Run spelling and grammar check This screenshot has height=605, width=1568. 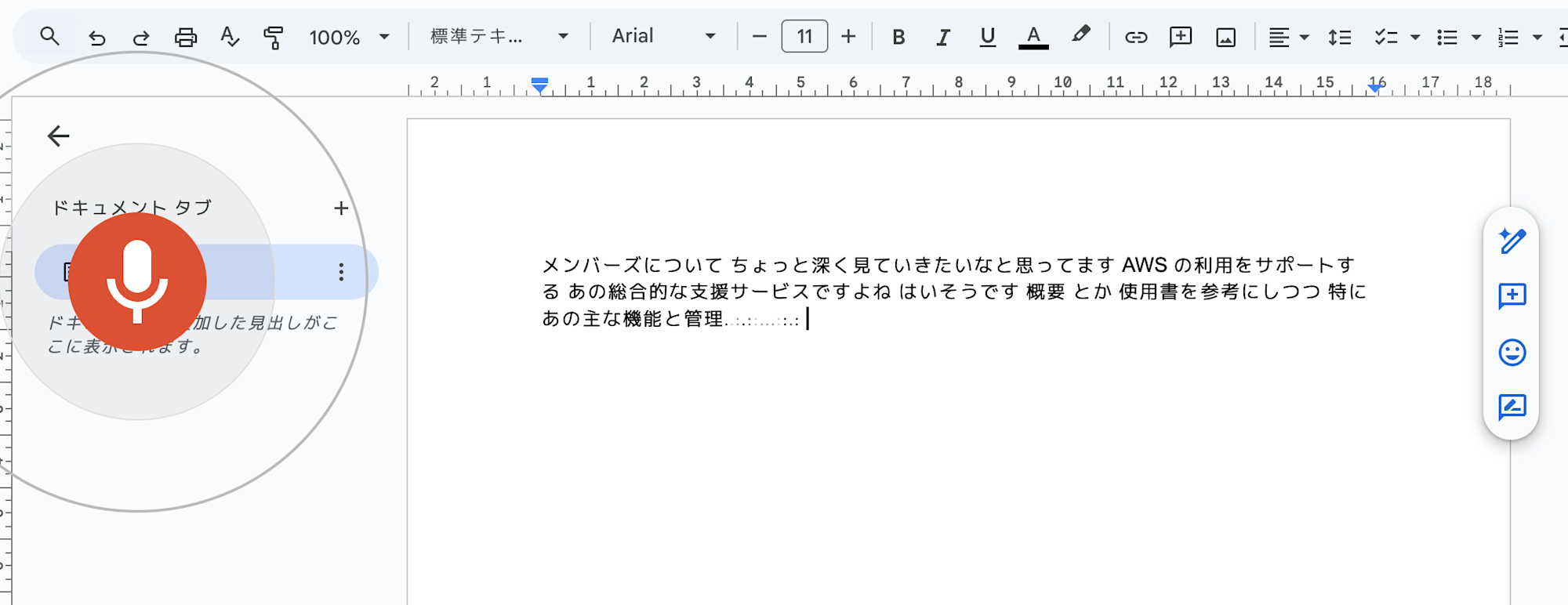[x=230, y=37]
